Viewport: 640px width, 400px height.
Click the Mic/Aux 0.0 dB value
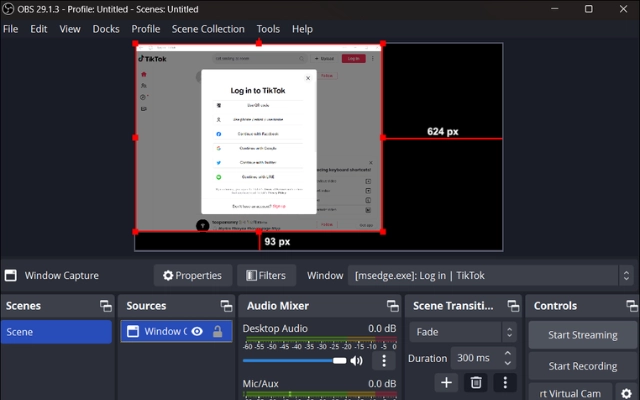[382, 384]
